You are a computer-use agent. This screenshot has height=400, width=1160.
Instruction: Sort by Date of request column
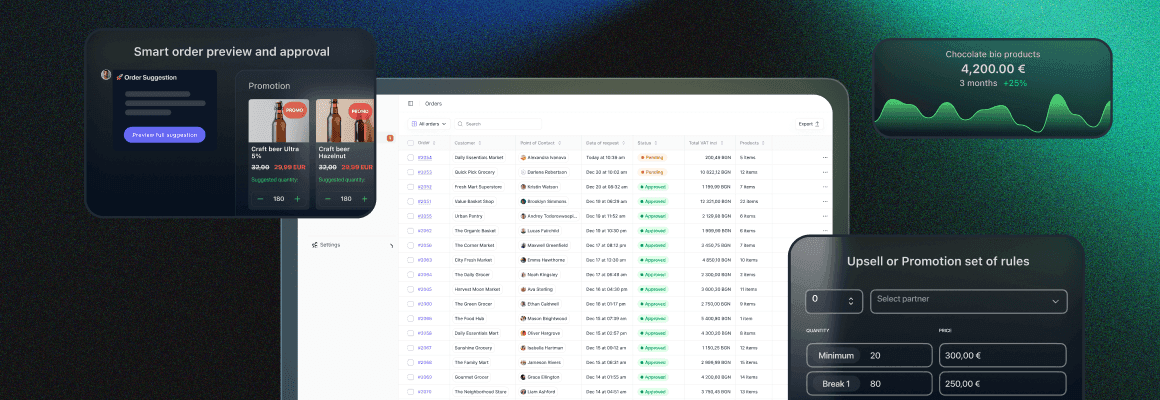[x=624, y=143]
